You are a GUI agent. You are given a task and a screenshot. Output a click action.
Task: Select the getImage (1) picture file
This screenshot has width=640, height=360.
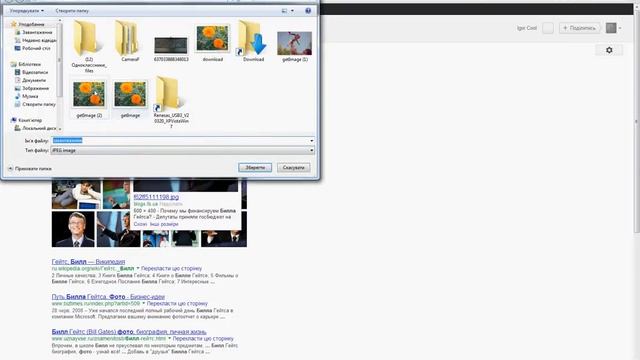point(294,46)
